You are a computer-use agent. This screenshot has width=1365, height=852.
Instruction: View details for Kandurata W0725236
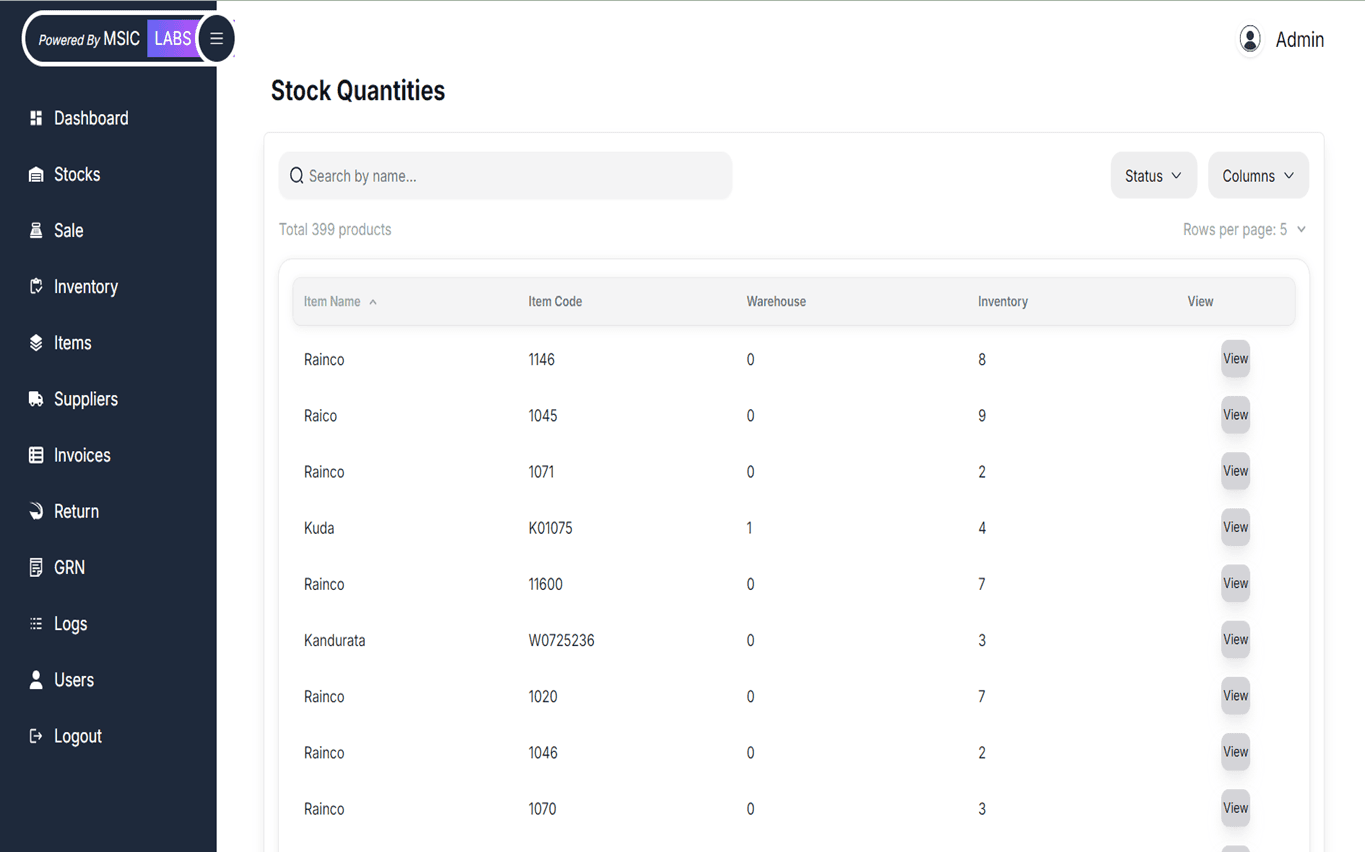pyautogui.click(x=1235, y=640)
